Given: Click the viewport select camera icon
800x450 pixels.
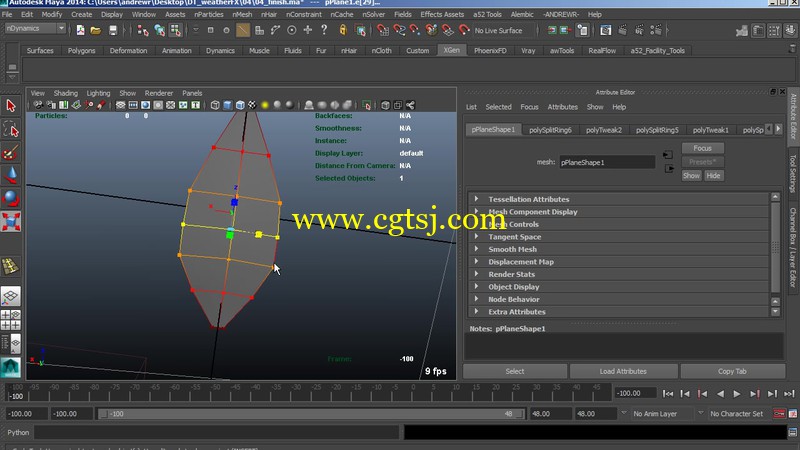Looking at the screenshot, I should (38, 105).
